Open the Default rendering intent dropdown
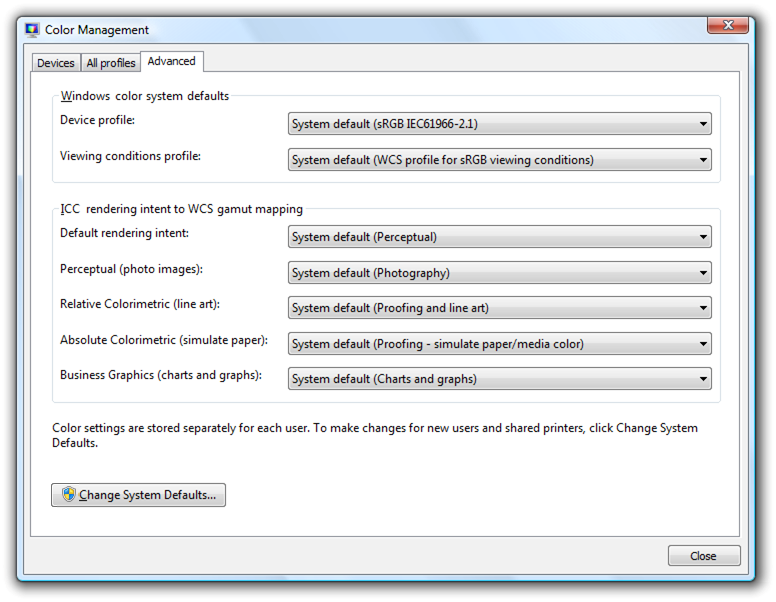The width and height of the screenshot is (776, 602). pyautogui.click(x=500, y=237)
